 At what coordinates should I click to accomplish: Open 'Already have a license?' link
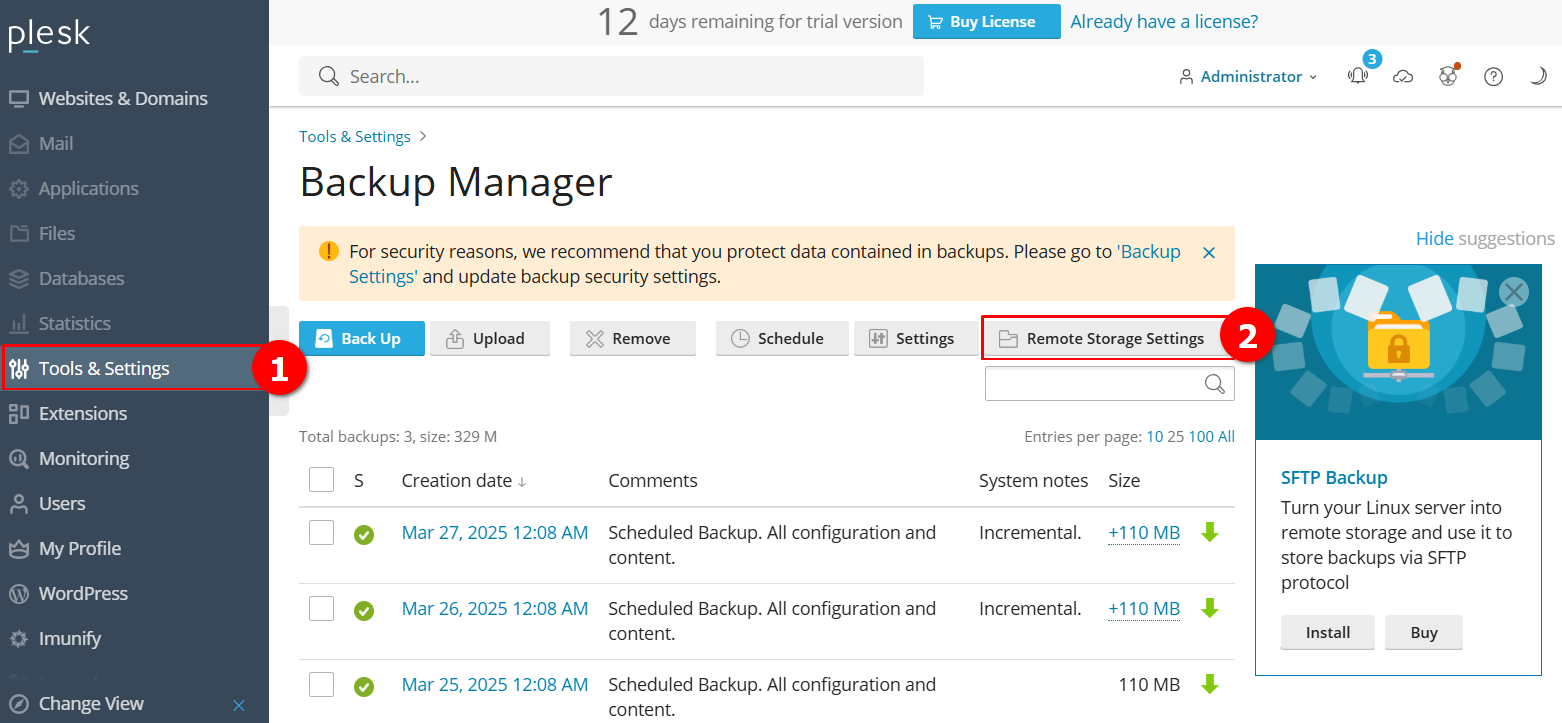coord(1164,21)
